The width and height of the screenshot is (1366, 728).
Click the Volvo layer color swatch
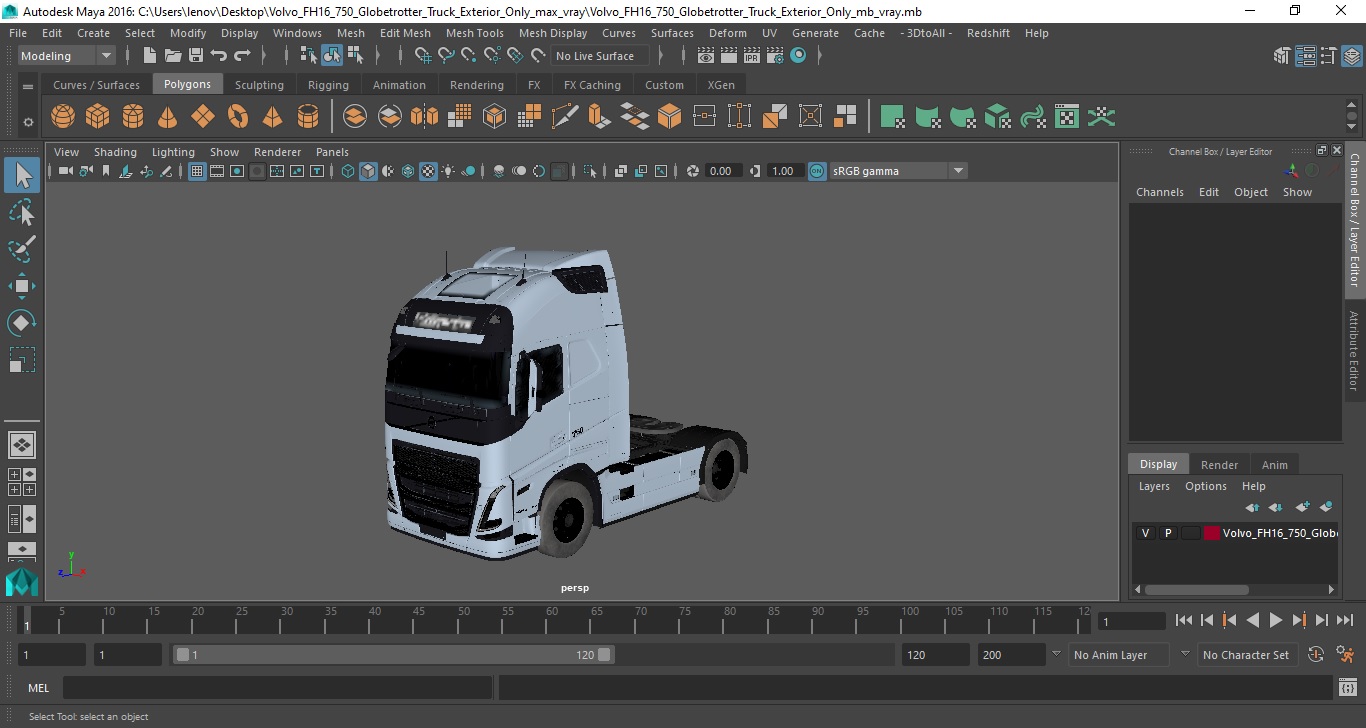pyautogui.click(x=1211, y=533)
